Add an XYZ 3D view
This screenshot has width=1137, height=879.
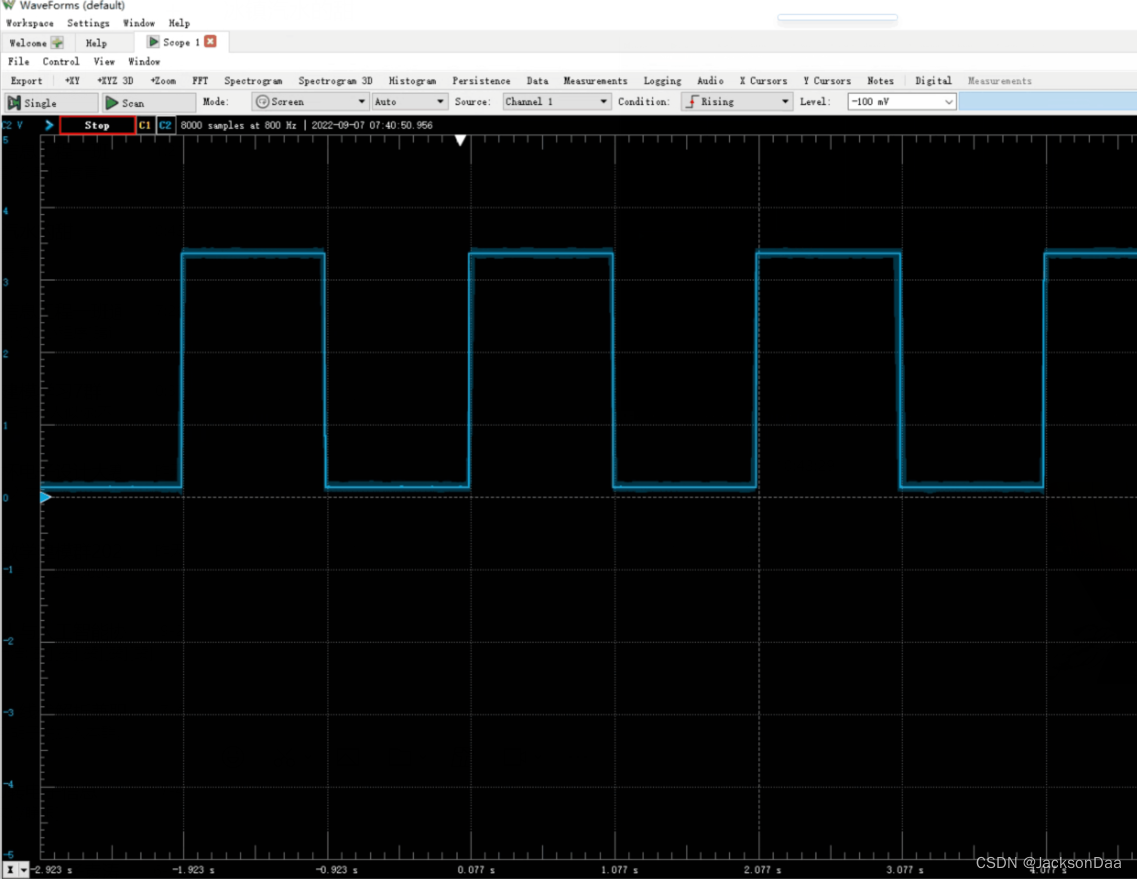pos(115,81)
